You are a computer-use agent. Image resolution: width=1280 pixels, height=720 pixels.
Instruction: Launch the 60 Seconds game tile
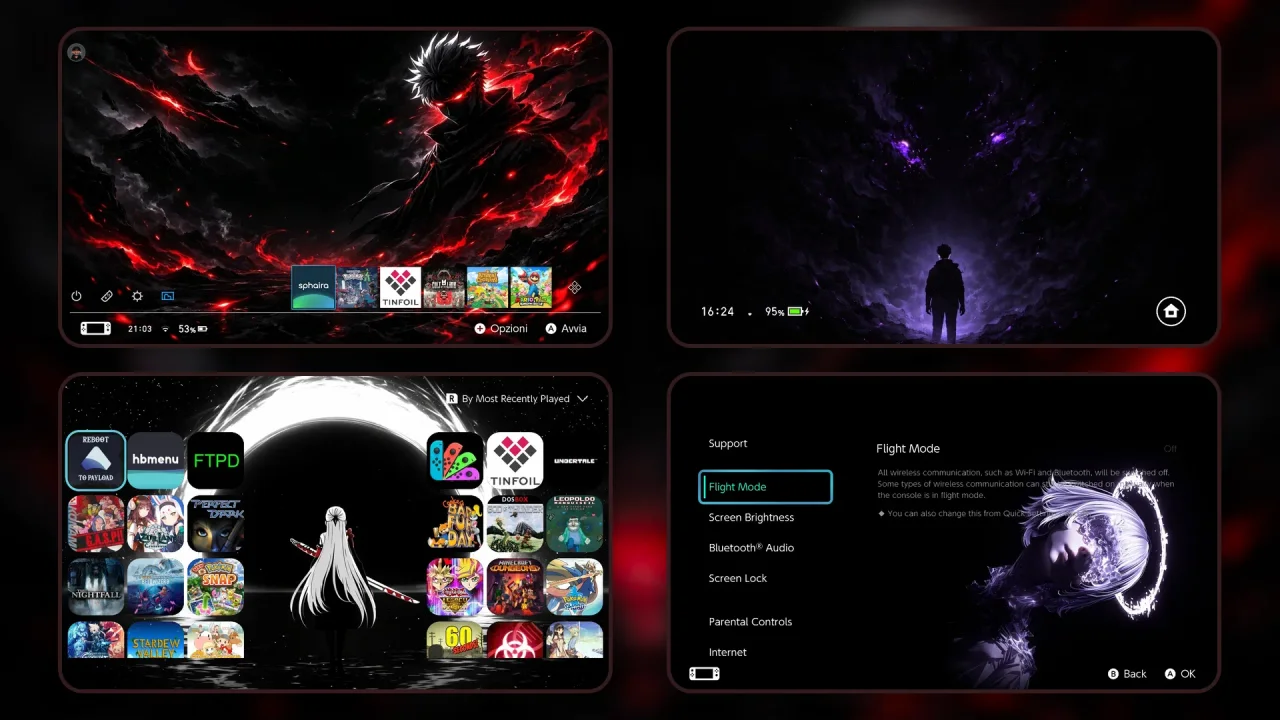[x=455, y=640]
